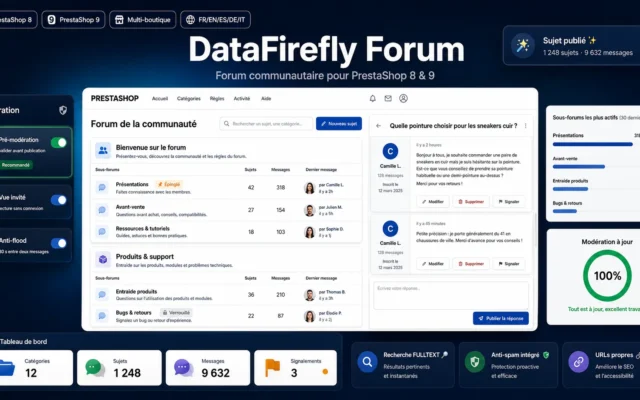
Task: Open topic options three-dot menu
Action: (525, 126)
